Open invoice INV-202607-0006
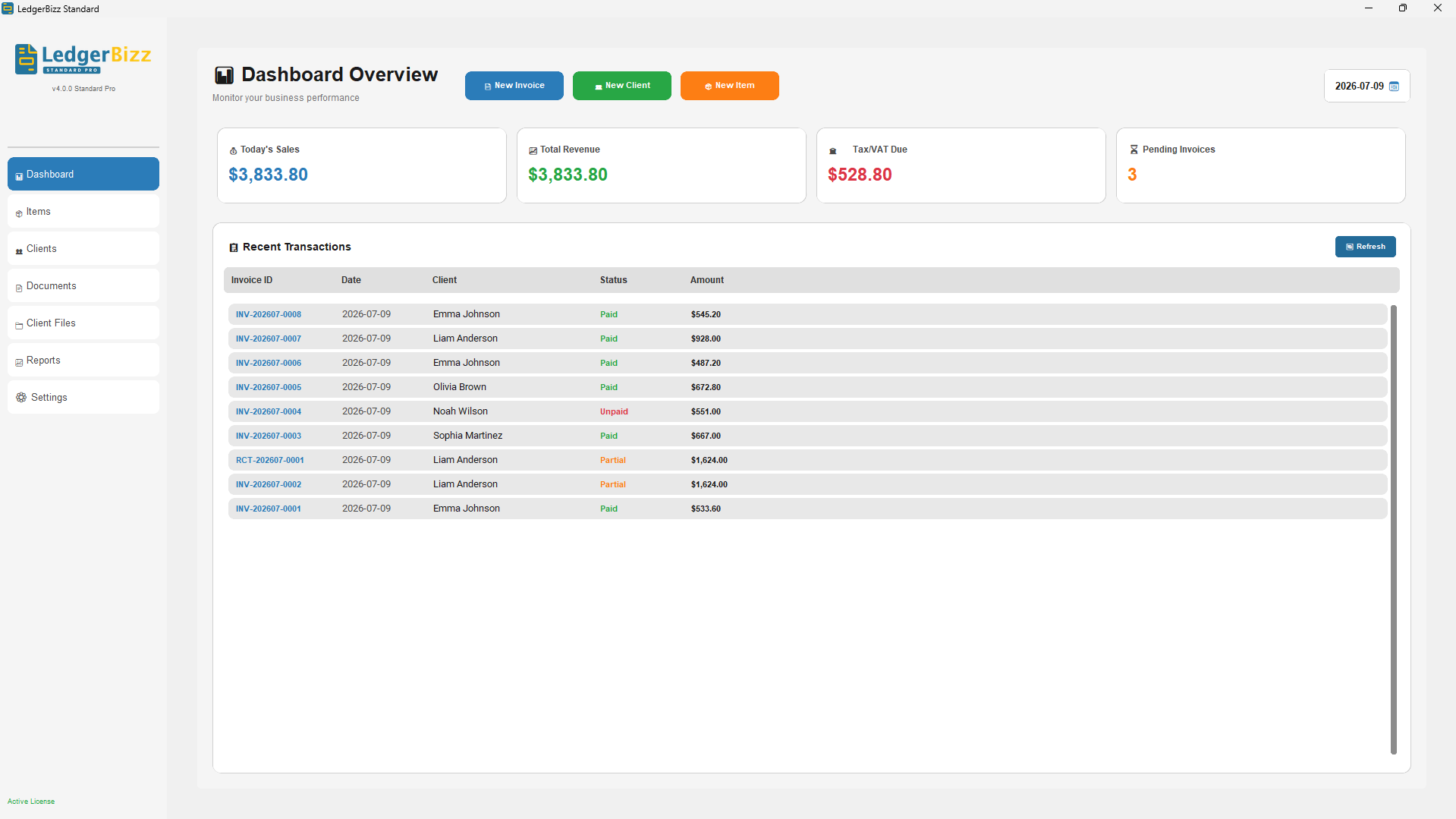Viewport: 1456px width, 819px height. pyautogui.click(x=269, y=363)
